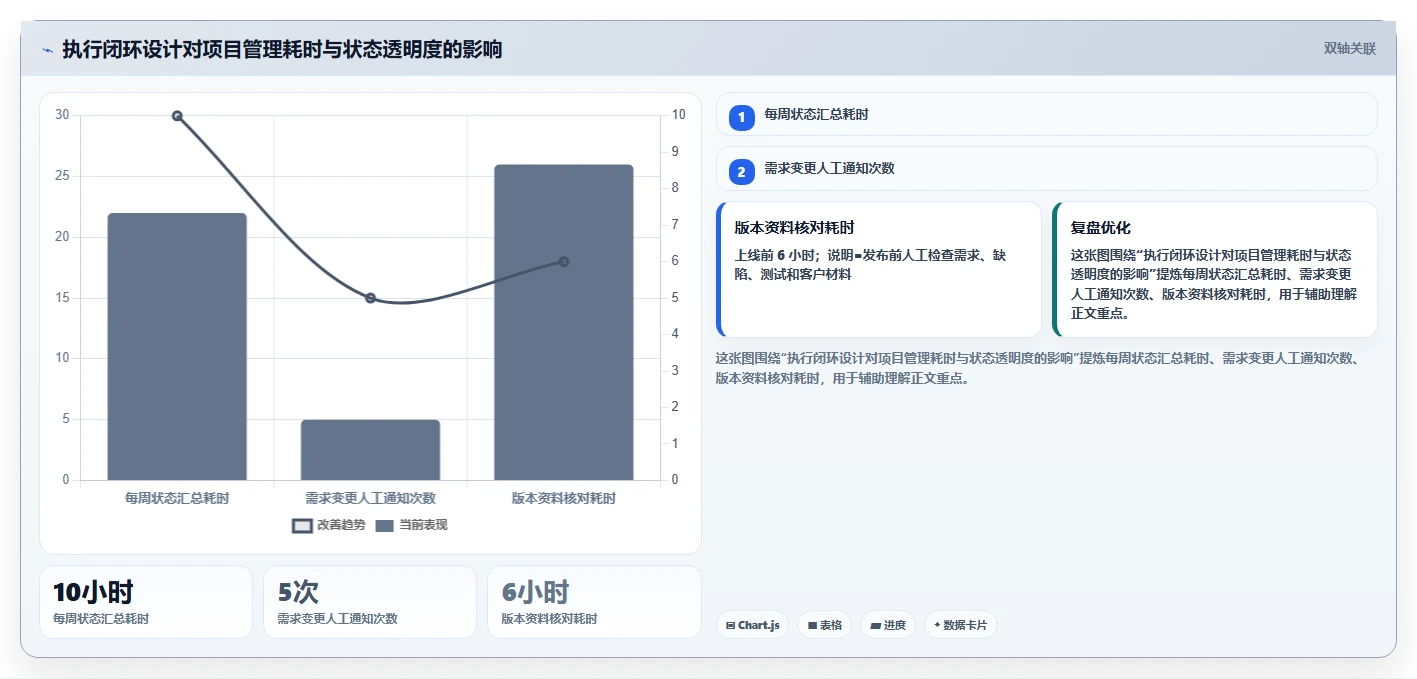Screen dimensions: 1417x679
Task: Click the trend line point at value 5
Action: [370, 298]
